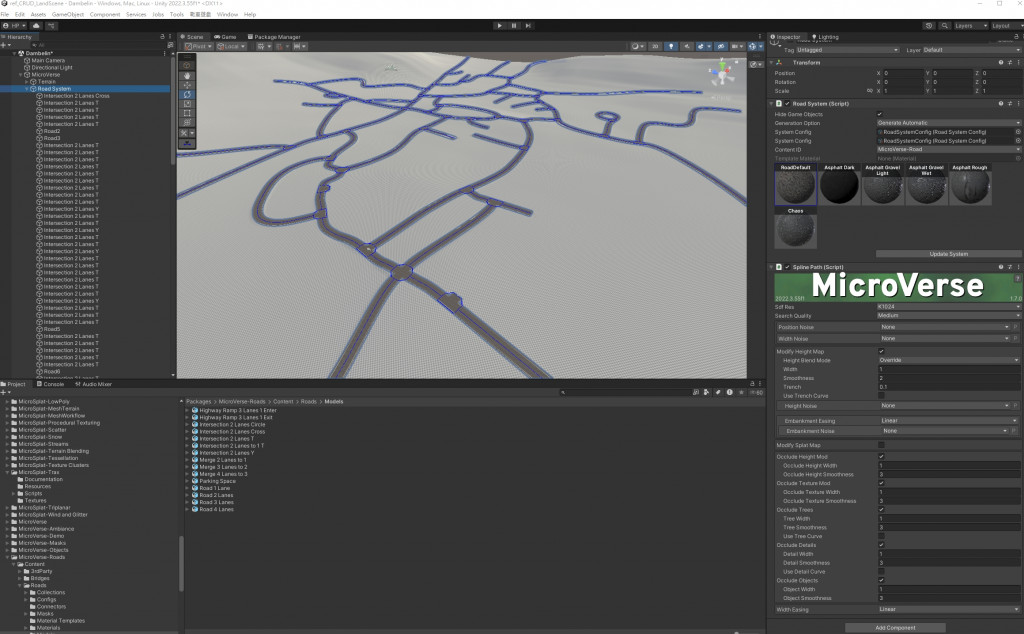Toggle scene visibility eye icon

[x=721, y=46]
